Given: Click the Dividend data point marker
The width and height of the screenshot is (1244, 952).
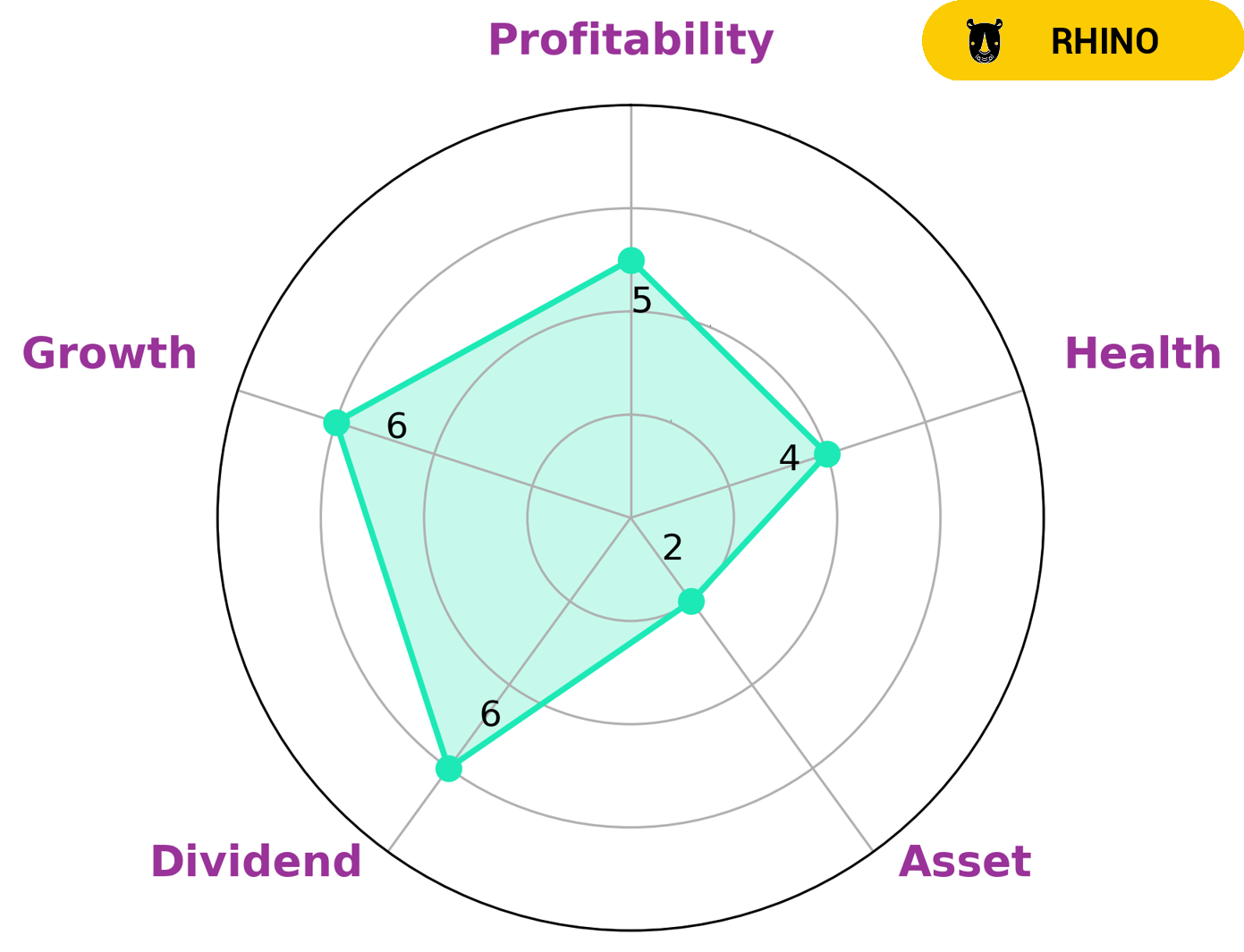Looking at the screenshot, I should pos(449,769).
